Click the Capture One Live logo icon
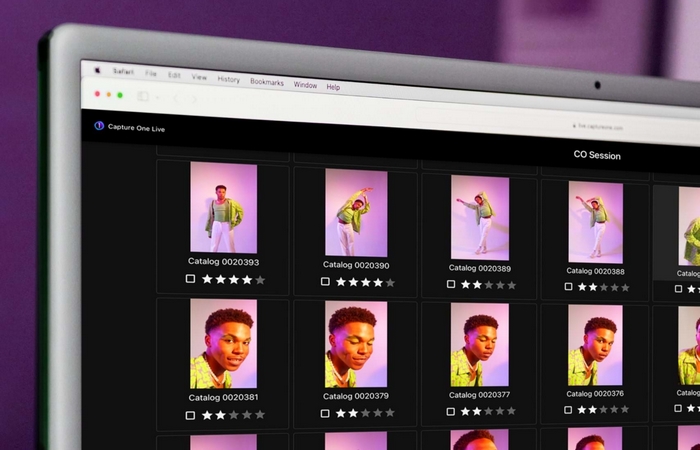 99,126
